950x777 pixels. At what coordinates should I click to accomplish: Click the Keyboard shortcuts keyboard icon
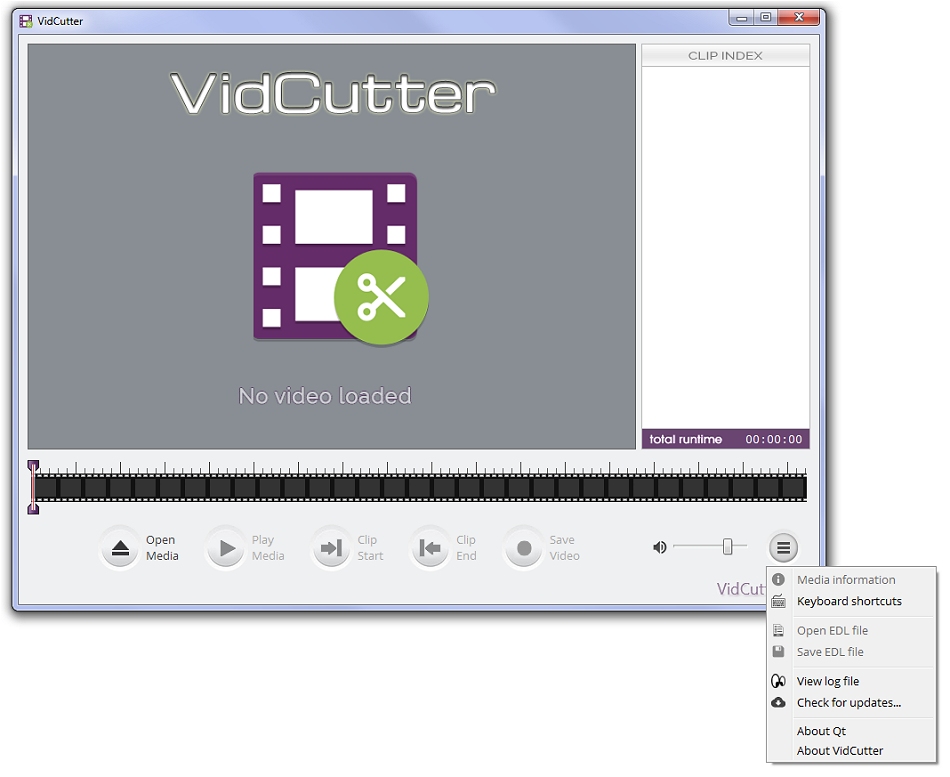[x=779, y=601]
